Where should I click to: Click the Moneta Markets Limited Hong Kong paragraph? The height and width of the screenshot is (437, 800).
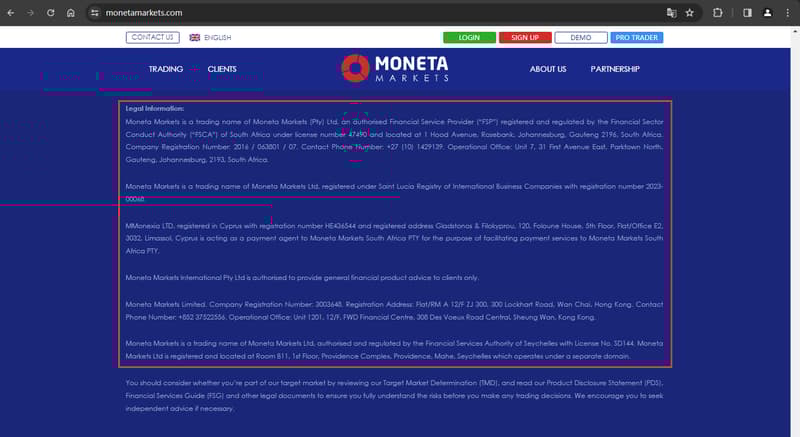394,311
